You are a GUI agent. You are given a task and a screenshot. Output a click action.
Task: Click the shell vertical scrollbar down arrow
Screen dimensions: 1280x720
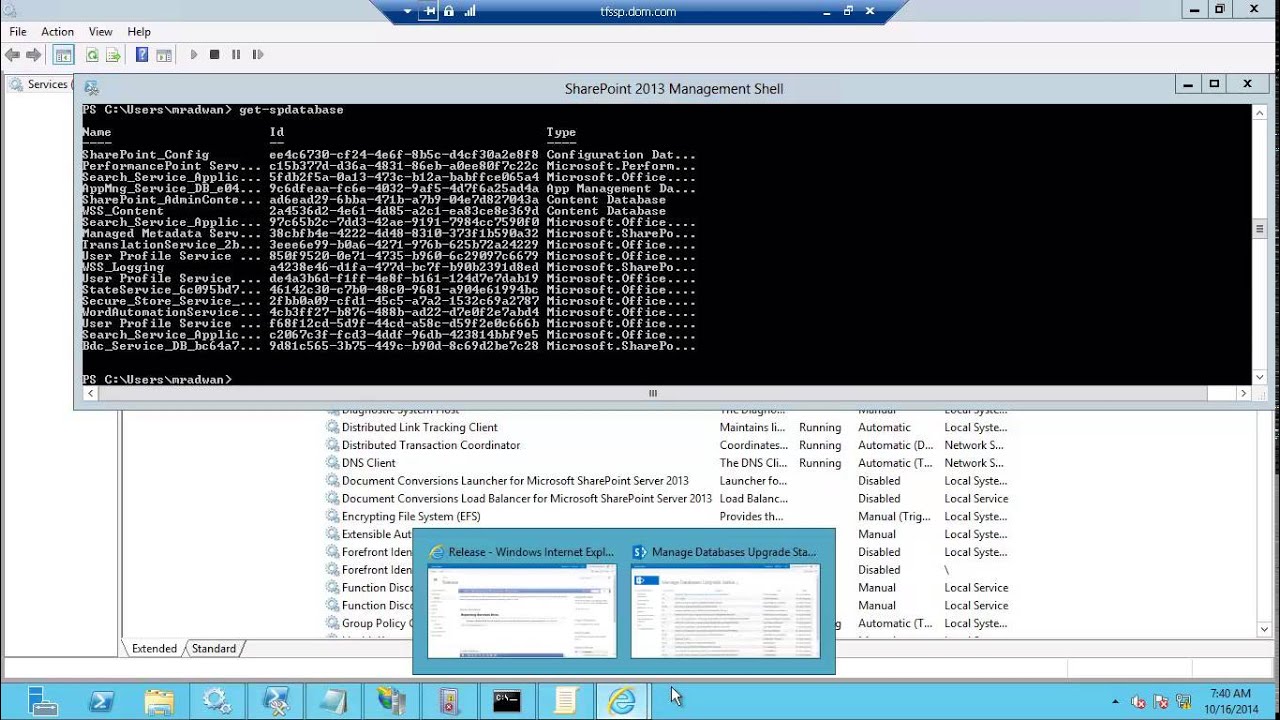[x=1259, y=377]
